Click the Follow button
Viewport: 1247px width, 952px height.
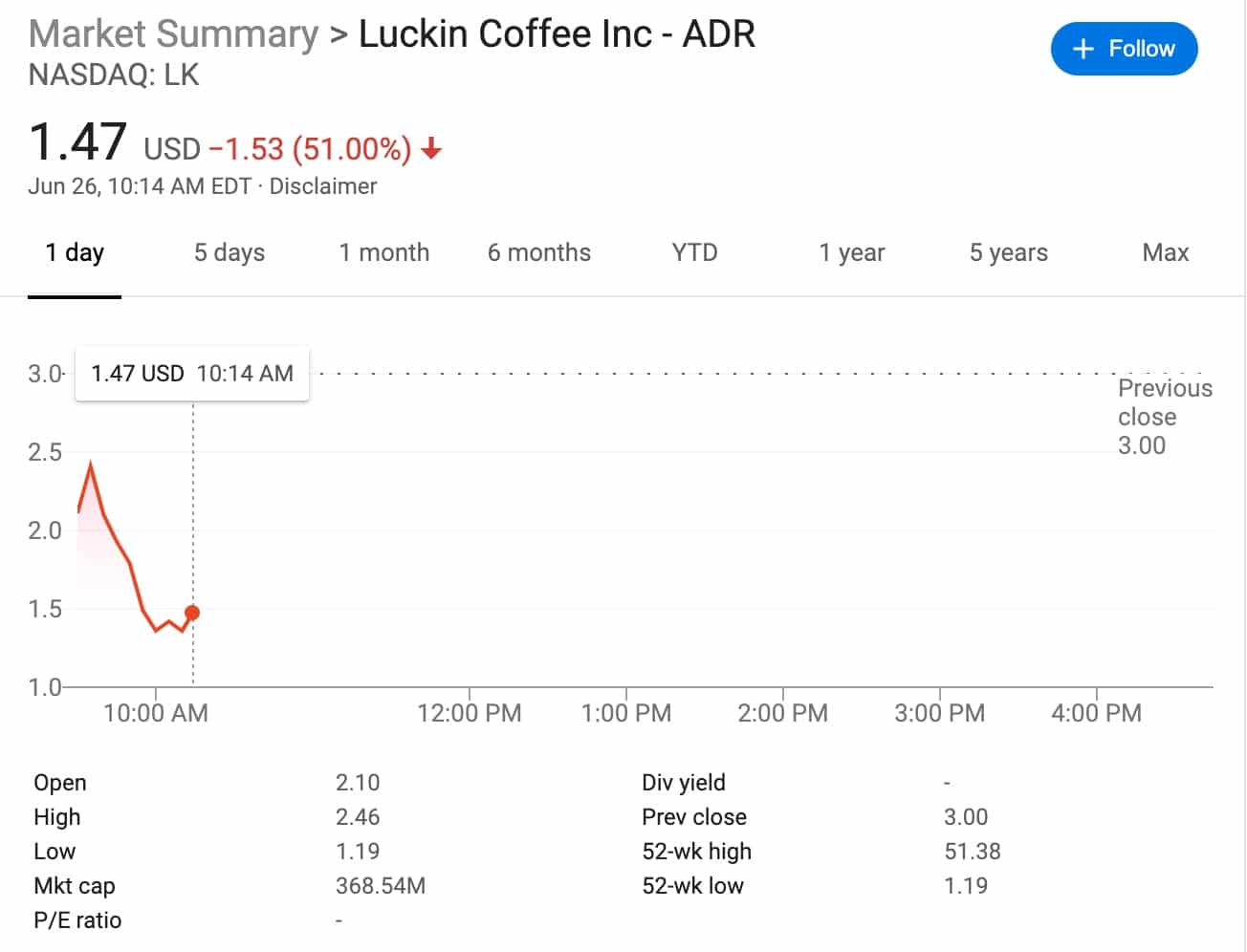point(1125,48)
